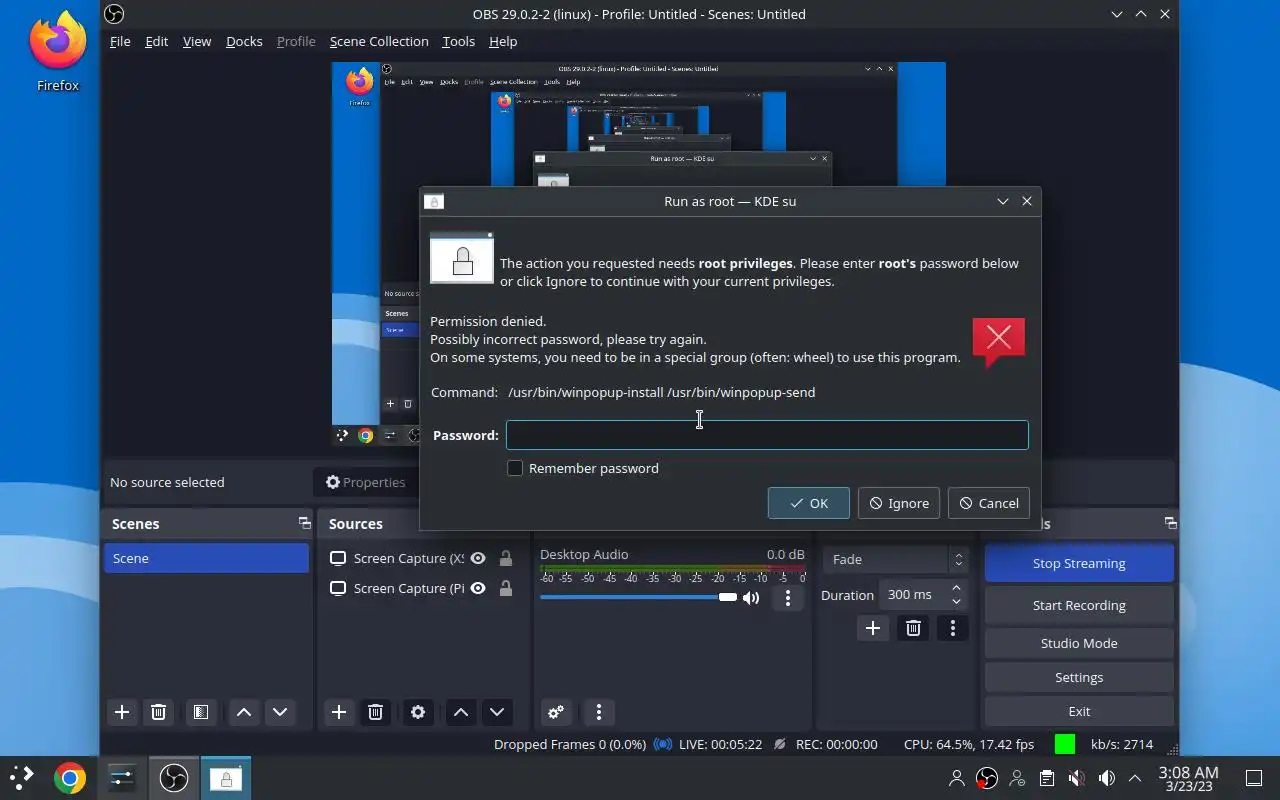Cancel the Run as root dialog
This screenshot has height=800, width=1280.
pyautogui.click(x=989, y=503)
